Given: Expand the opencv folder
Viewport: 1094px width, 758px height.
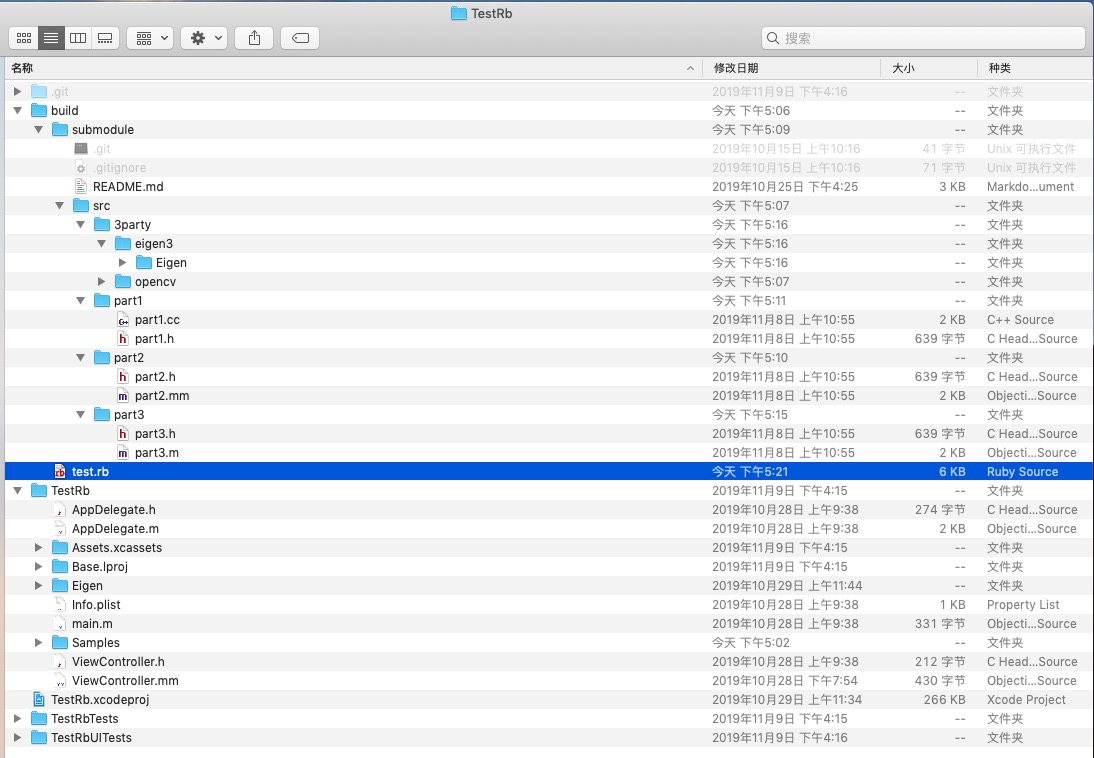Looking at the screenshot, I should 101,281.
